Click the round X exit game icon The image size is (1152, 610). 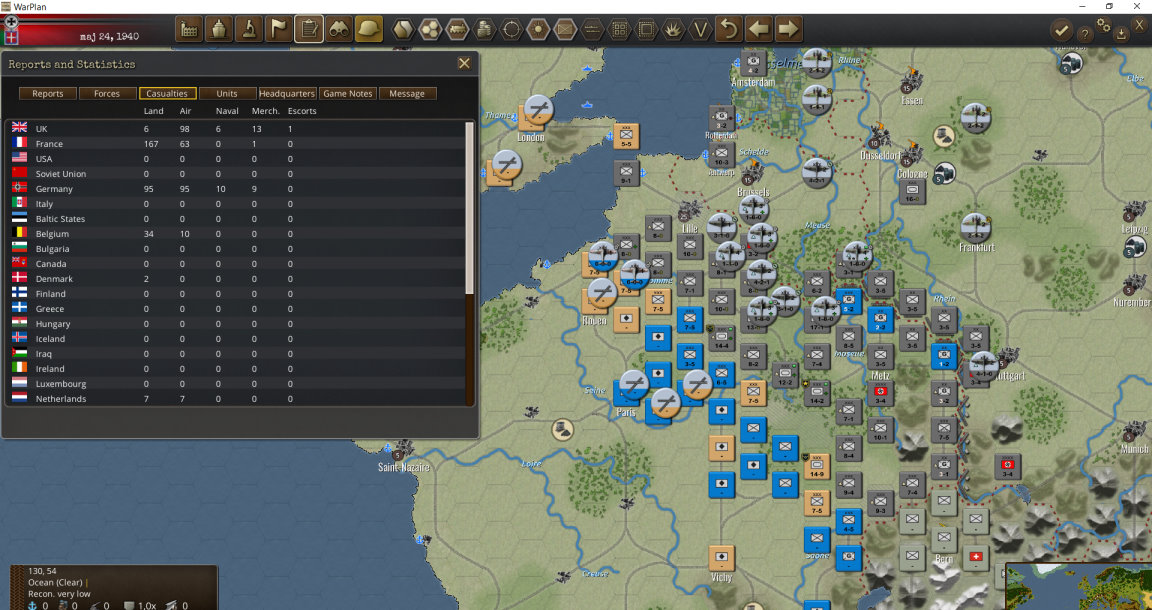(x=1139, y=25)
